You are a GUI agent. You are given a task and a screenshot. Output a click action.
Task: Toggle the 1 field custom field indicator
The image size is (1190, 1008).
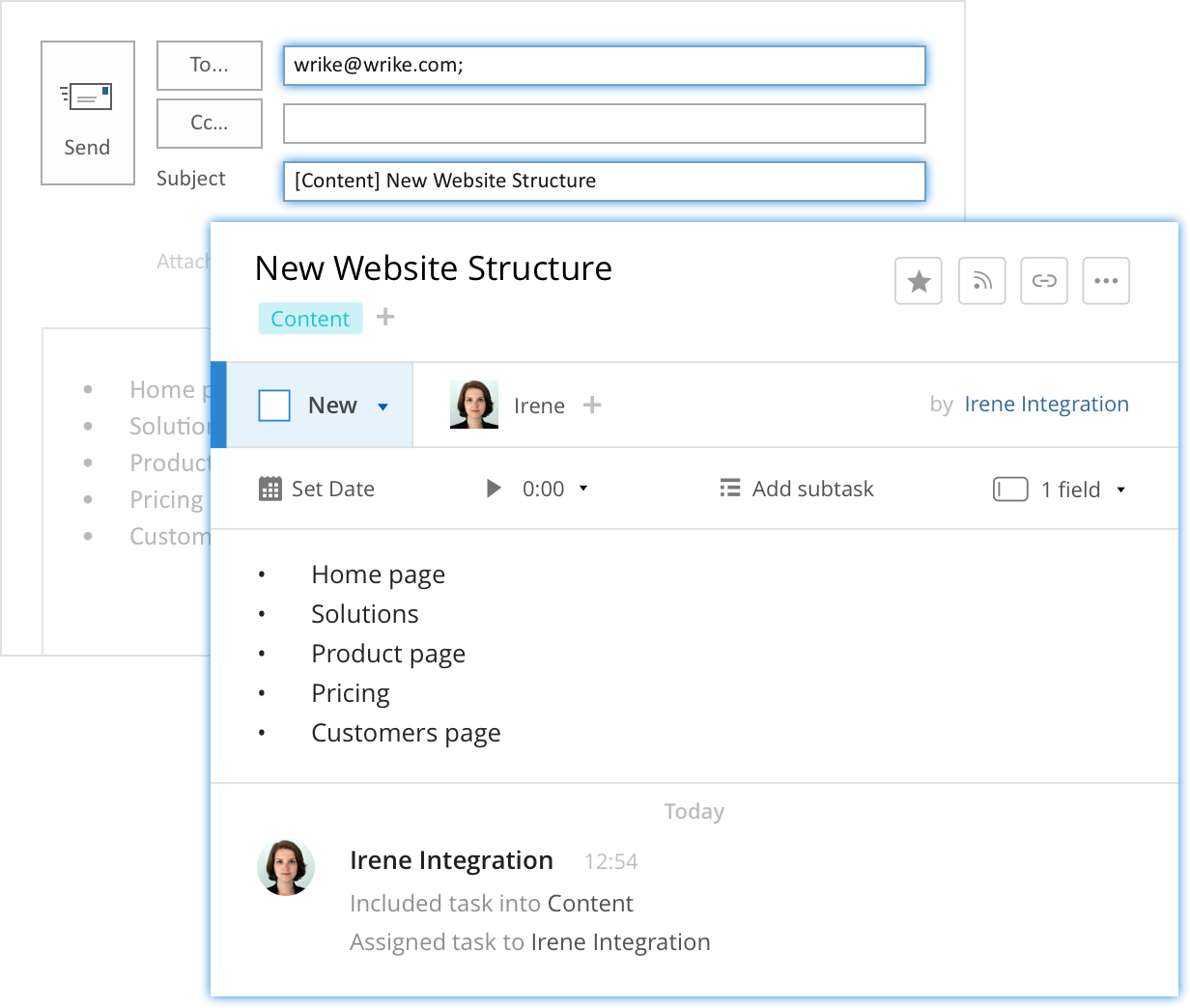coord(1010,490)
